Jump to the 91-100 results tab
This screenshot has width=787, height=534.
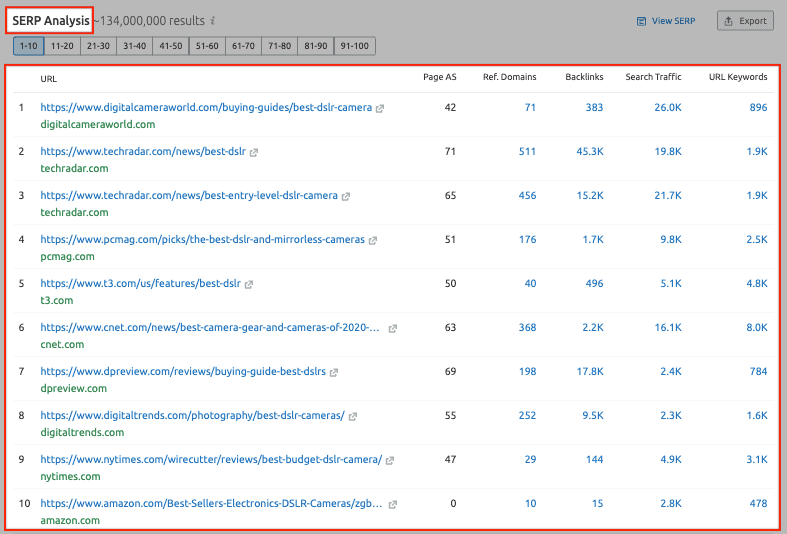(354, 45)
